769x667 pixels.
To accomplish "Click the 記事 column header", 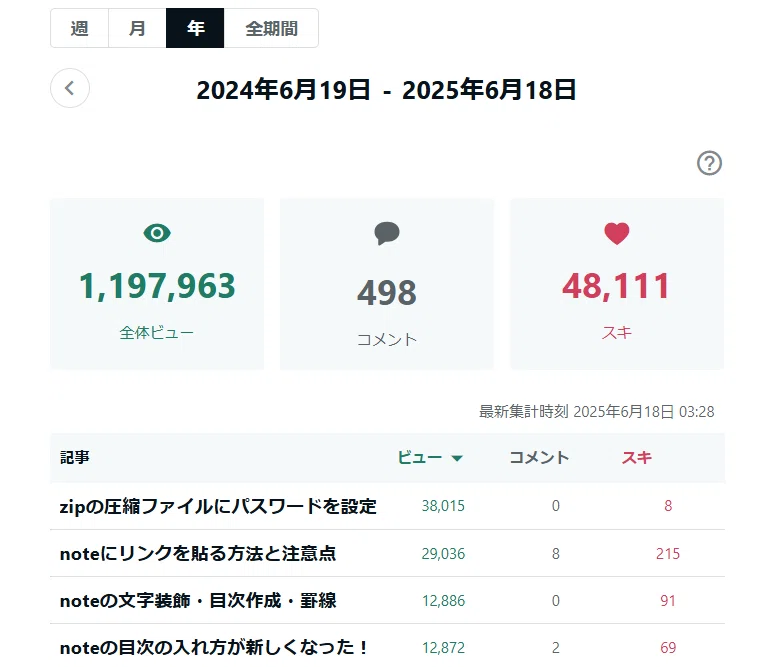I will [x=75, y=457].
